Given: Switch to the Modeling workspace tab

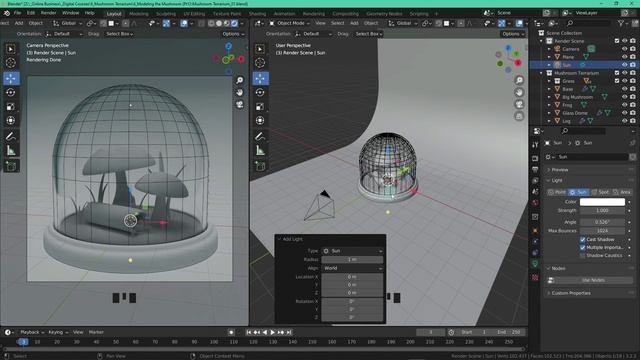Looking at the screenshot, I should (139, 13).
